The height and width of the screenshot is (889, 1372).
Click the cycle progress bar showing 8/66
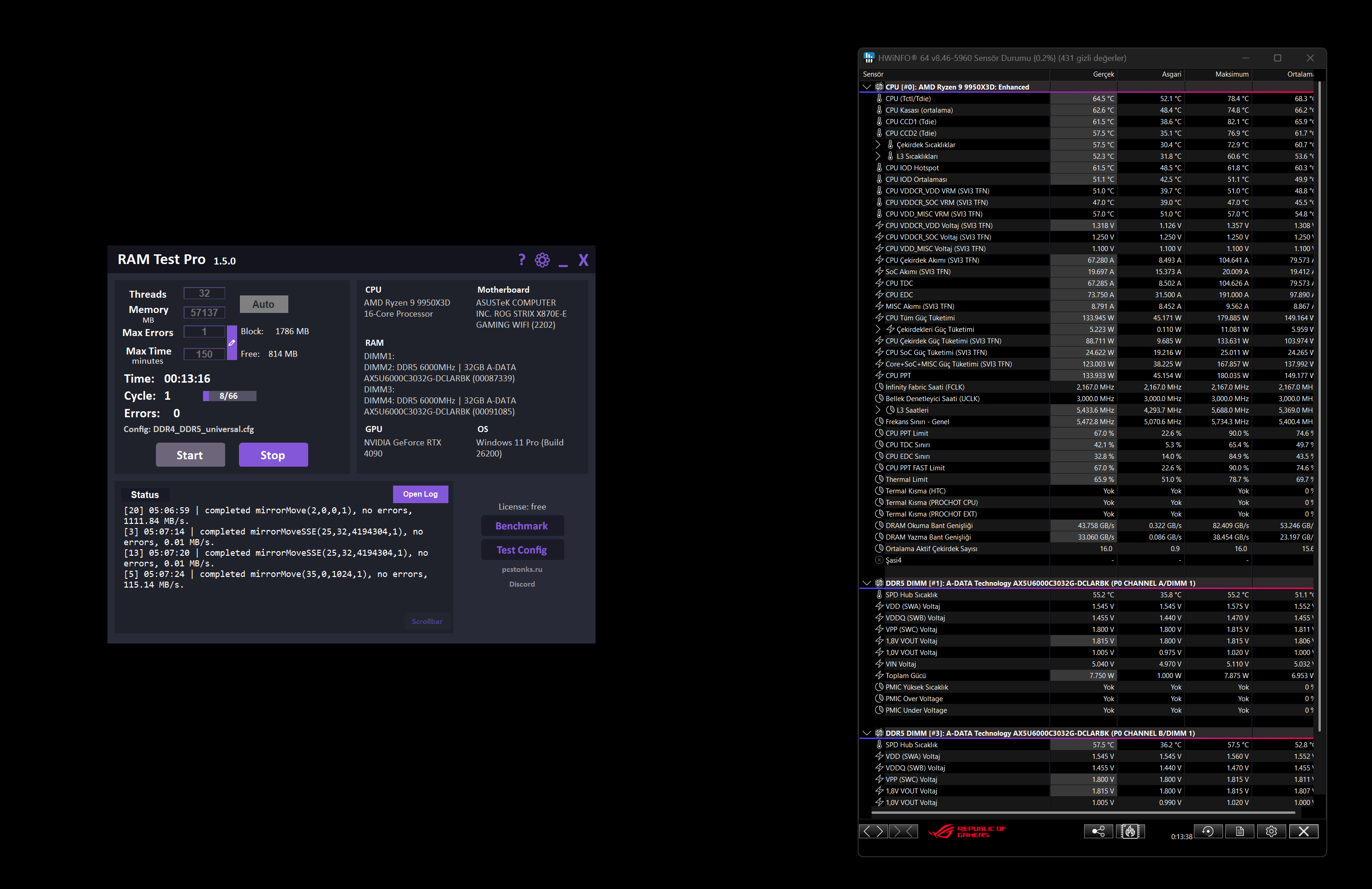(x=229, y=396)
